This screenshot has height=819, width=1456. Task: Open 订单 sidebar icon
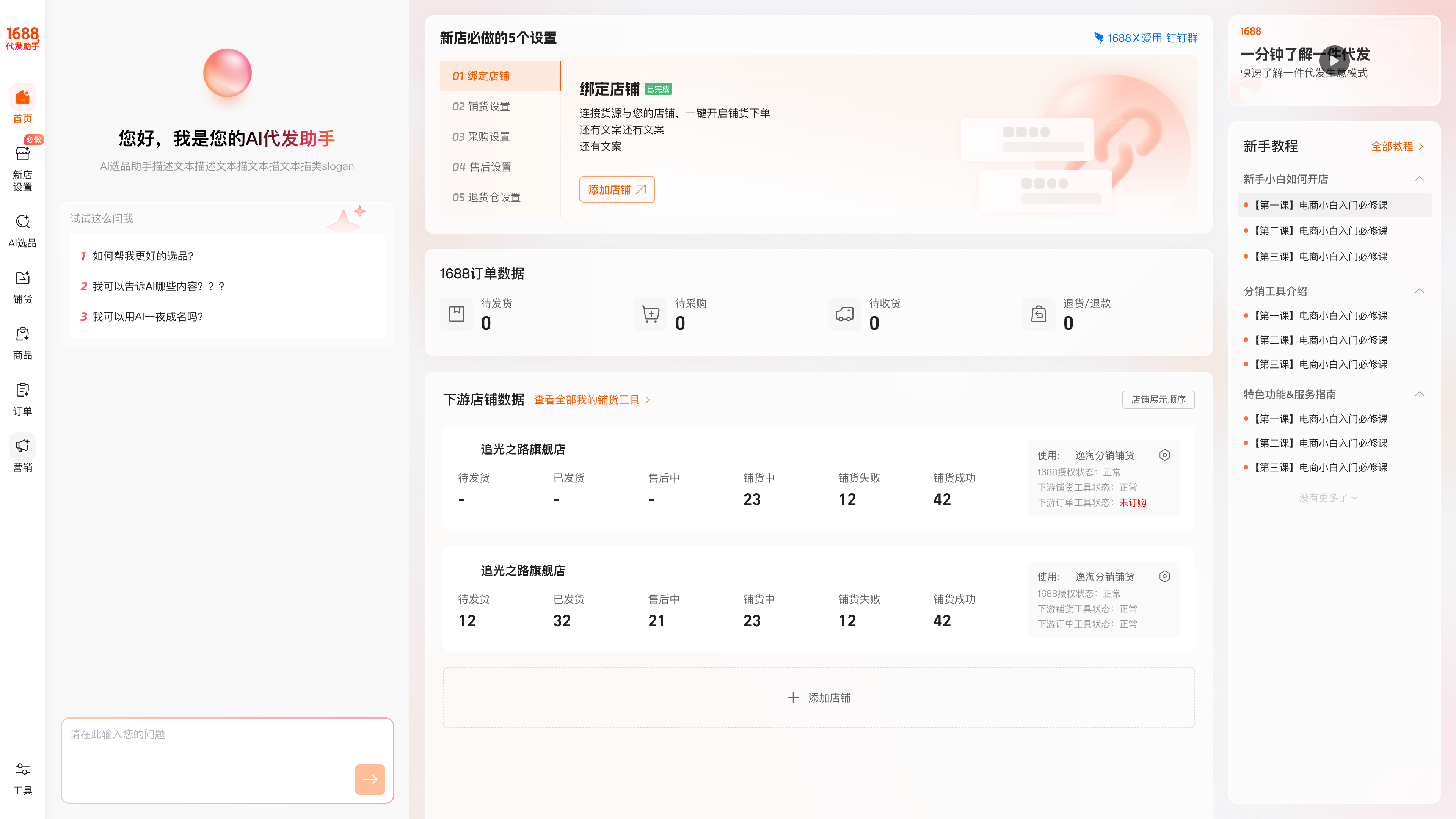click(23, 390)
